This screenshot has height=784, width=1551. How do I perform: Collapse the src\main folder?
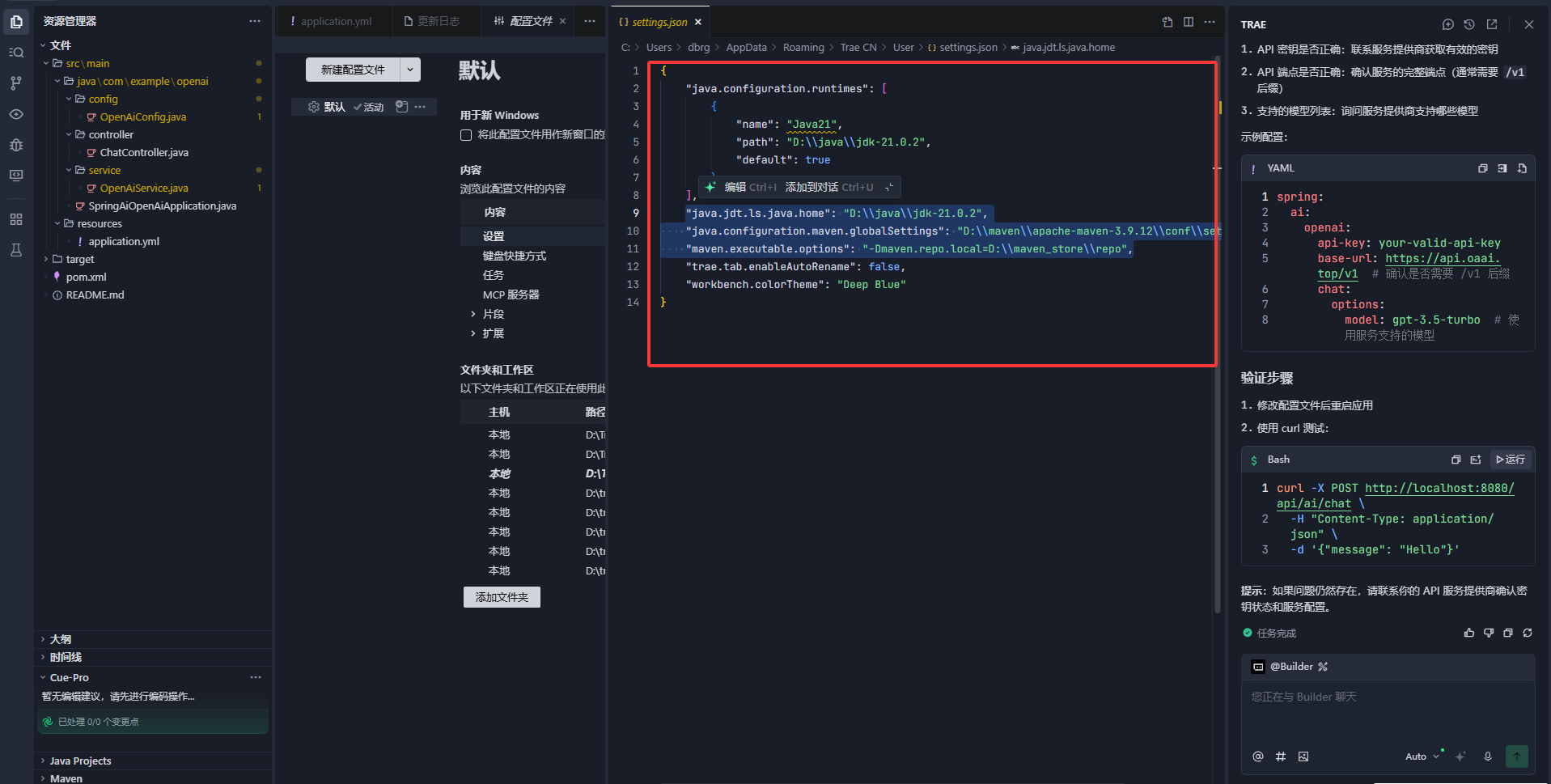pos(46,63)
